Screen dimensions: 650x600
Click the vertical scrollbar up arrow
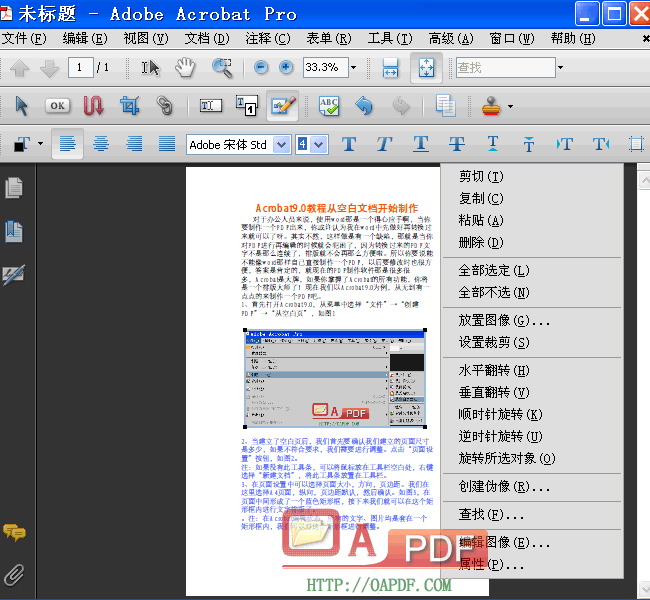(644, 180)
